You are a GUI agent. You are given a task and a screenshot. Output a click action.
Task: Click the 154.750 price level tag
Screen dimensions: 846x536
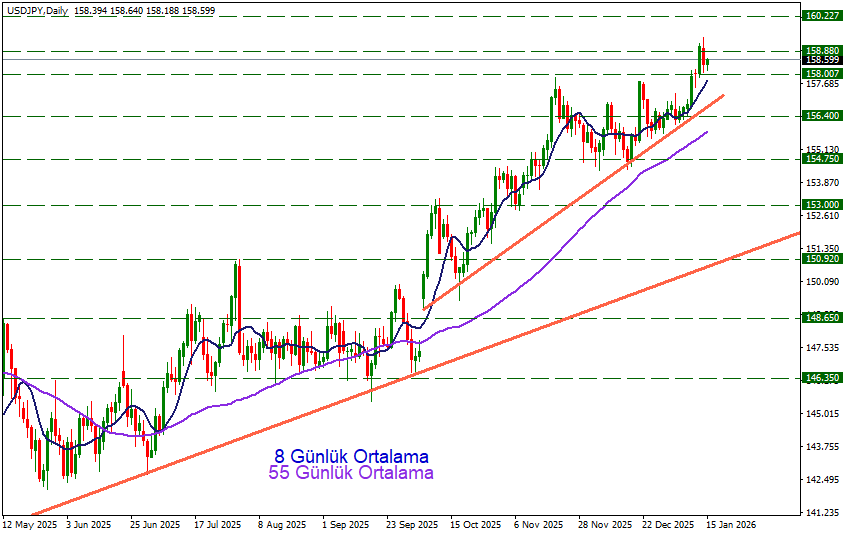tap(821, 159)
